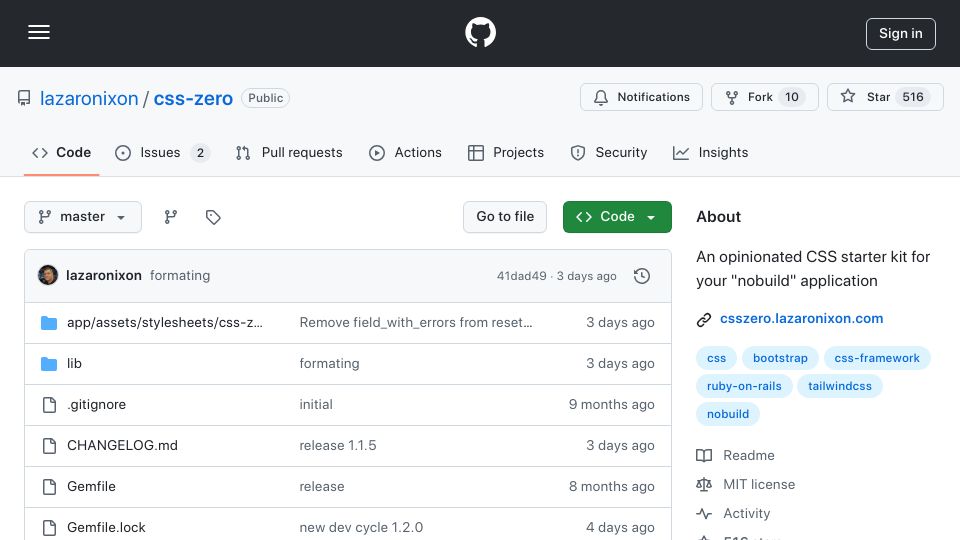The height and width of the screenshot is (540, 960).
Task: Click the Go to file button
Action: 504,217
